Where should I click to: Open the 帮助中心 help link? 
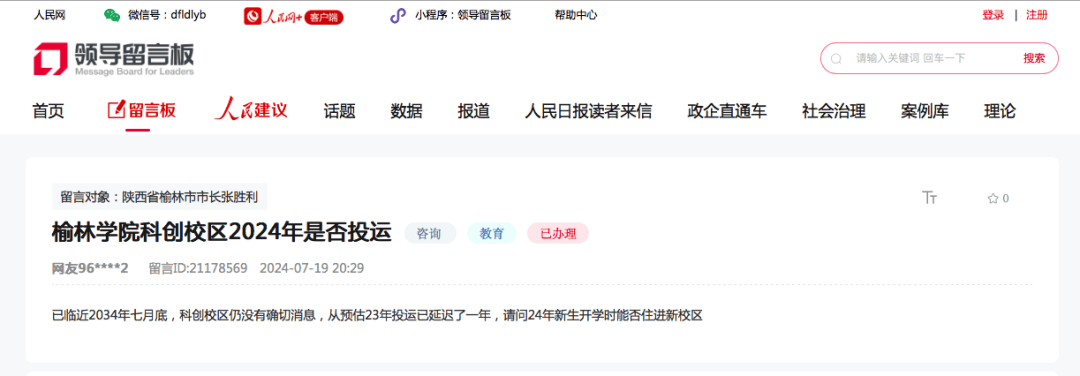point(576,15)
